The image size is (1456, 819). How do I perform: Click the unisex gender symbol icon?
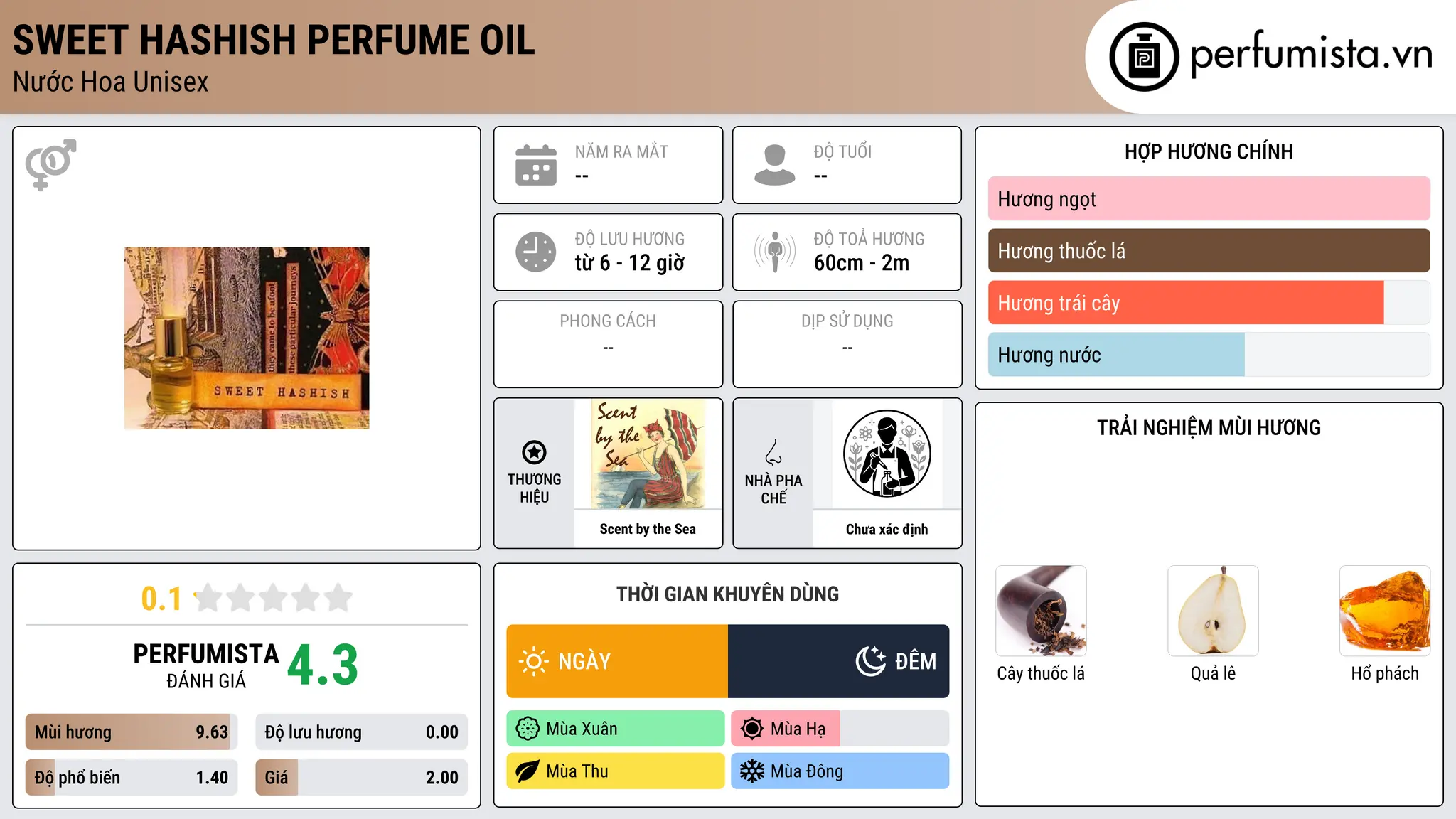(x=50, y=165)
